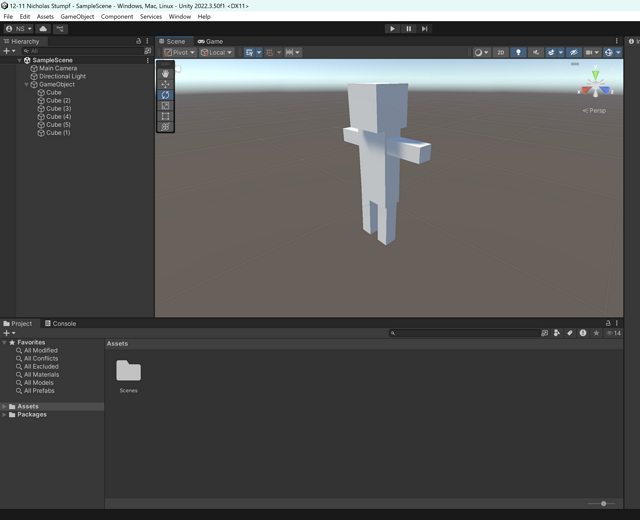Open the Local rotation dropdown
The width and height of the screenshot is (640, 520).
click(216, 52)
